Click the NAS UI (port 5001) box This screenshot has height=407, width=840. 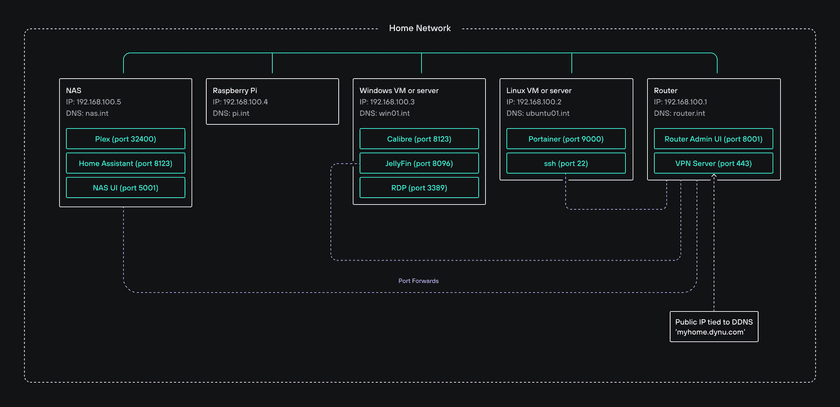125,187
